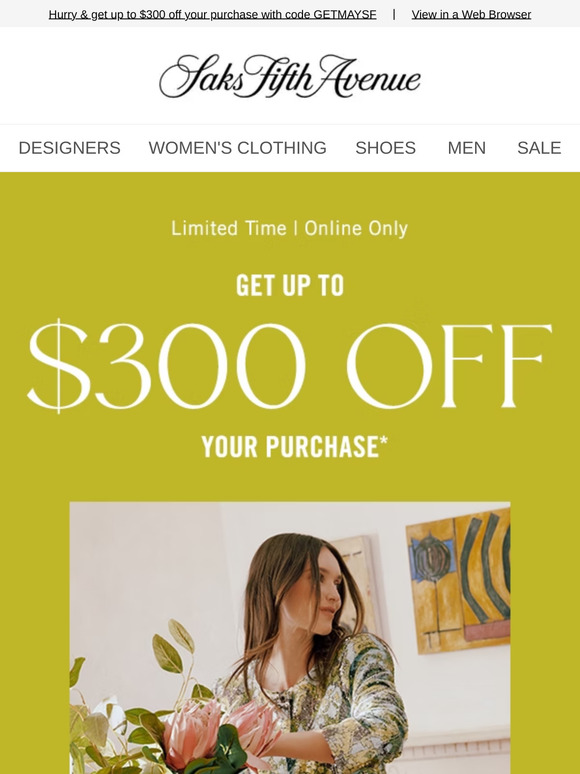580x774 pixels.
Task: Open the Women's Clothing category
Action: pyautogui.click(x=237, y=148)
